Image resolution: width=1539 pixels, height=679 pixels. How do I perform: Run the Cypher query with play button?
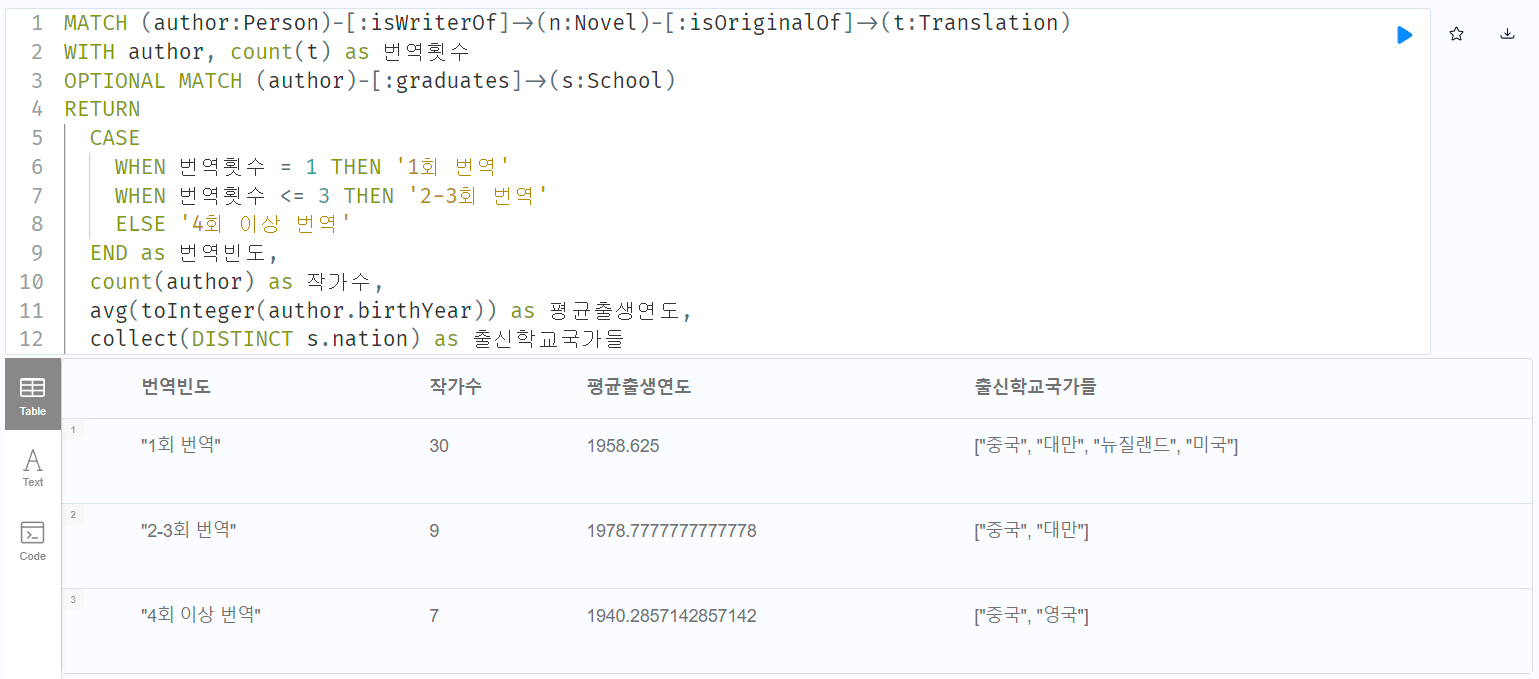click(1404, 35)
